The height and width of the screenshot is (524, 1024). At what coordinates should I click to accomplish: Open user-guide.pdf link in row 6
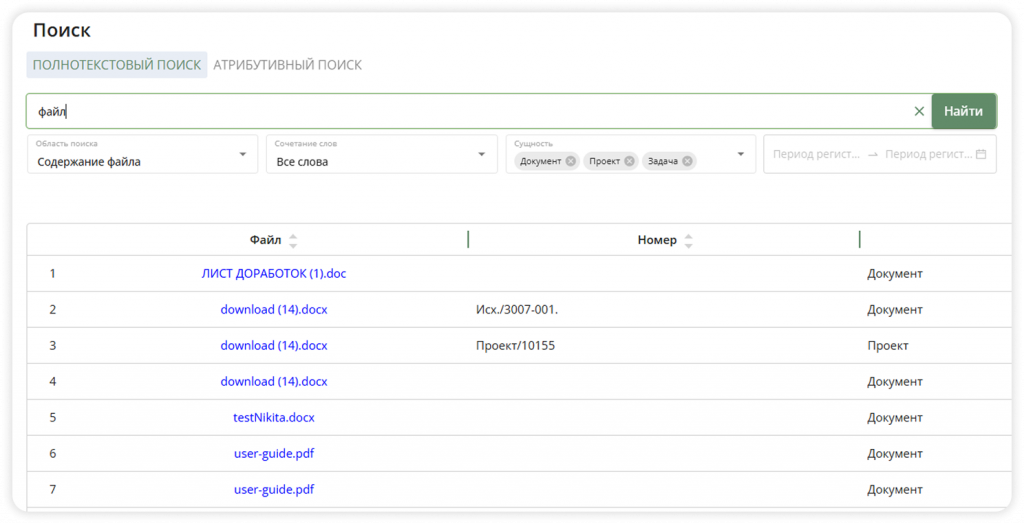click(274, 453)
